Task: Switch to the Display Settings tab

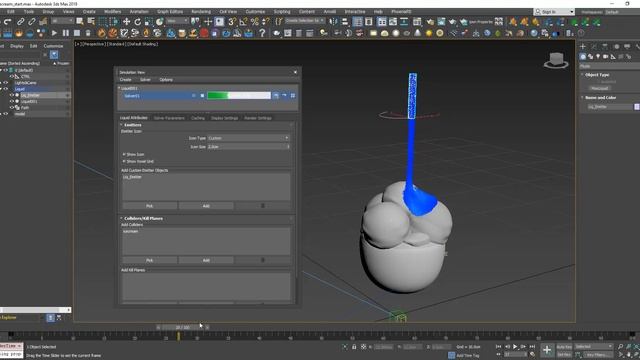Action: click(224, 118)
